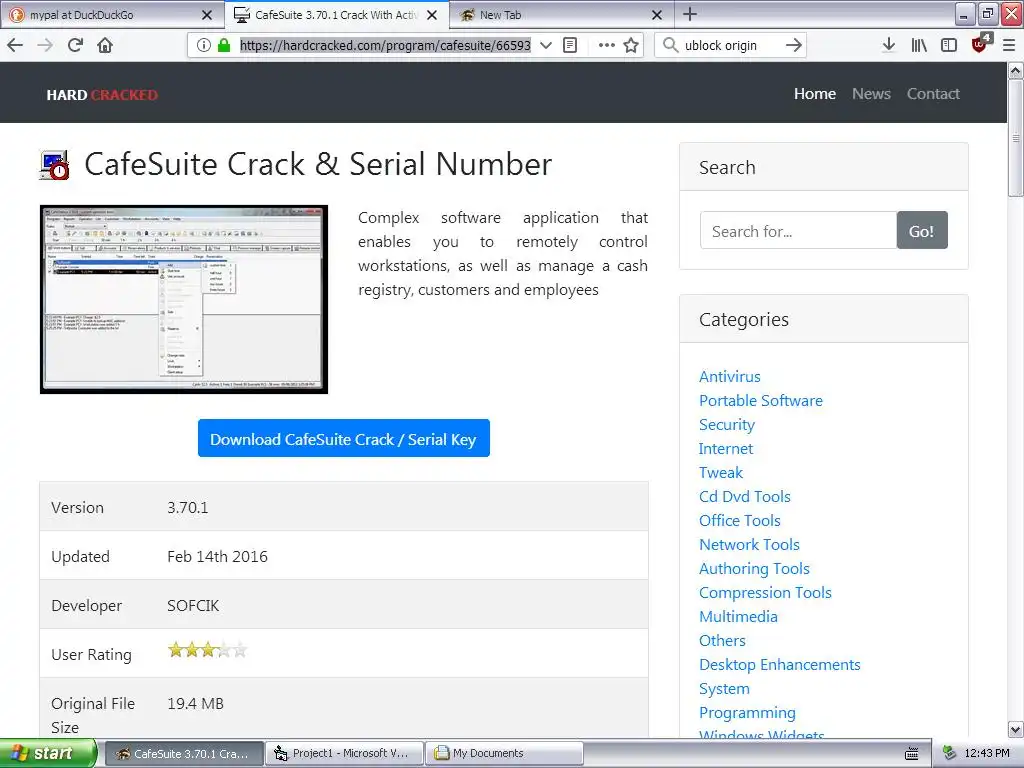Click the browser forward arrow

45,45
